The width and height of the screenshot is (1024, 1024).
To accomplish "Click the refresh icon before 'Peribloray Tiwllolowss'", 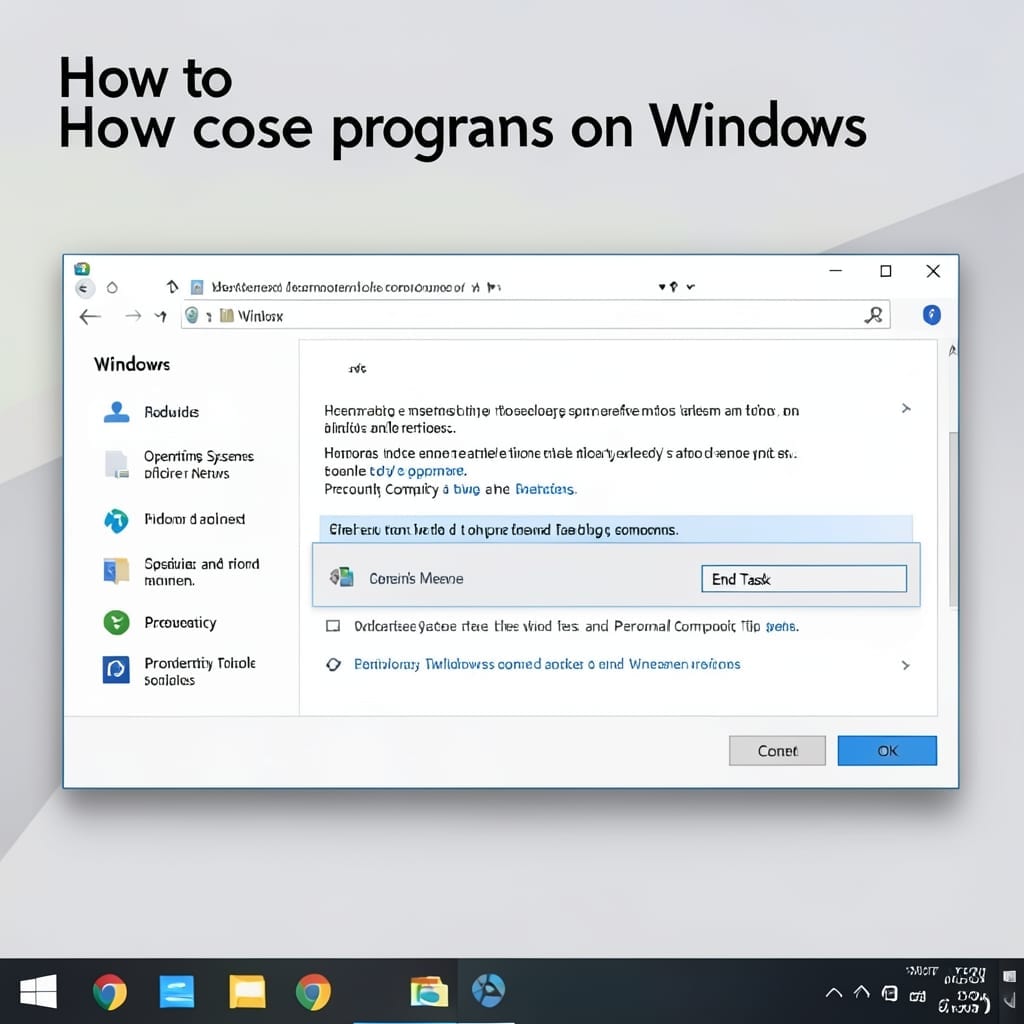I will (334, 665).
